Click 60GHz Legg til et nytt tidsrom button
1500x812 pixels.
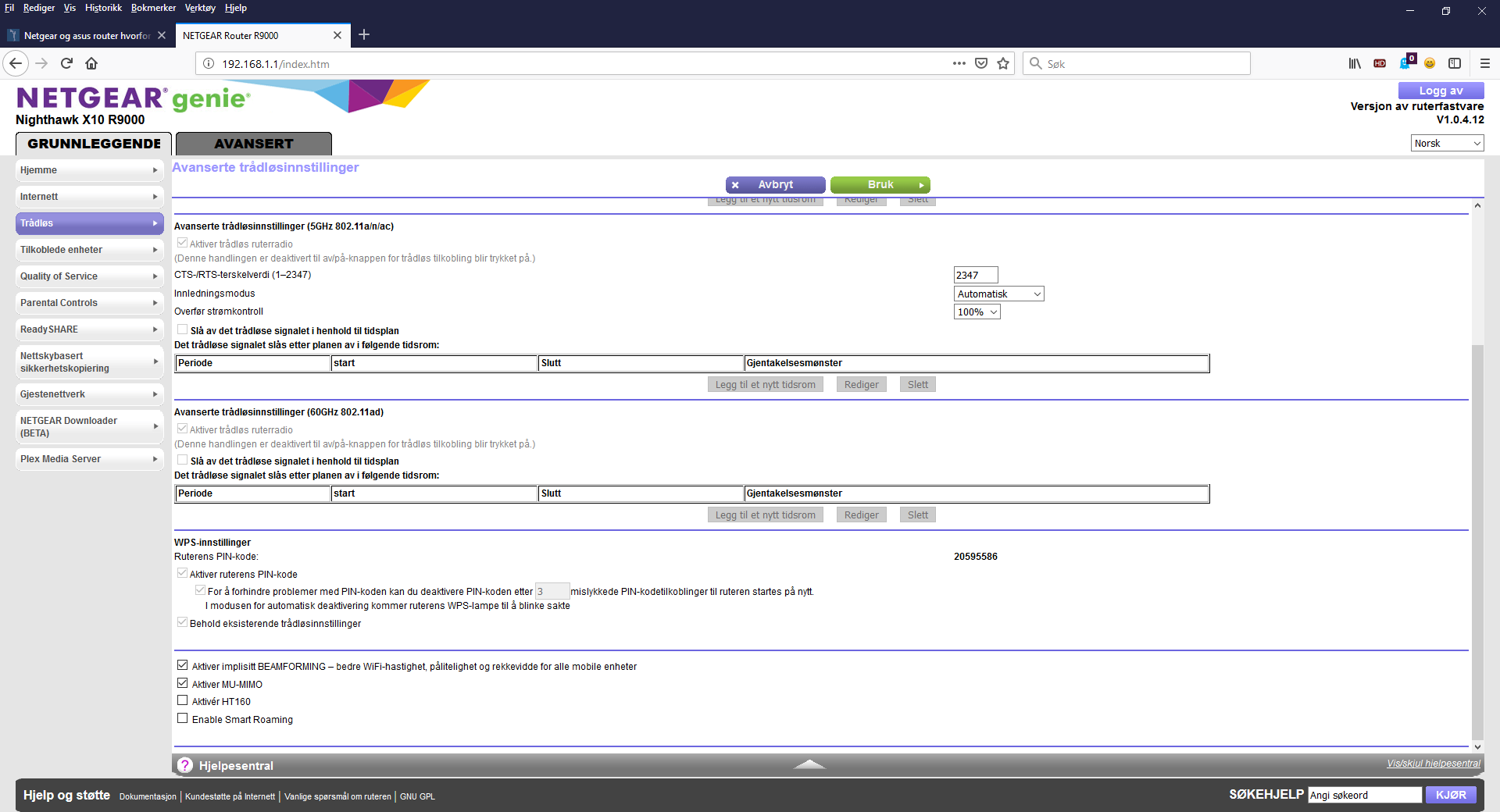point(765,515)
